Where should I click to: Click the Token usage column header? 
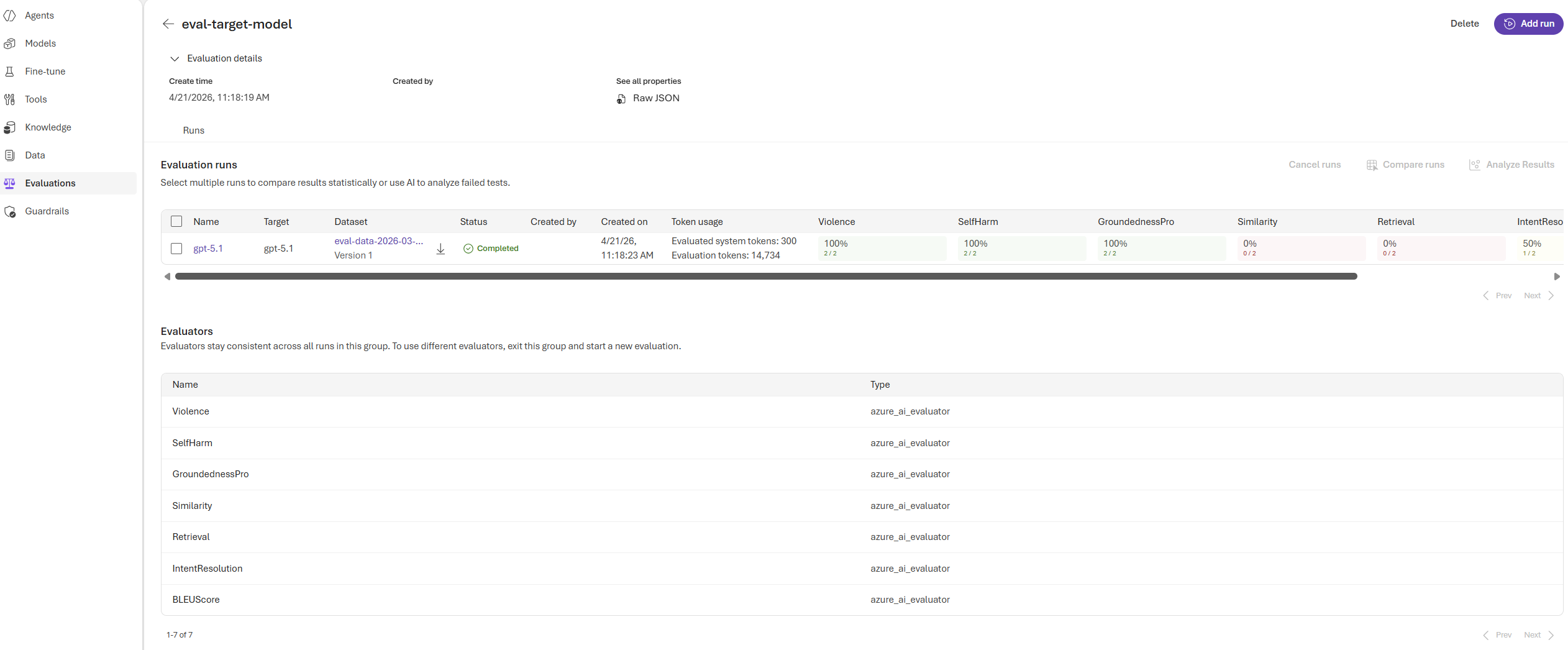697,222
